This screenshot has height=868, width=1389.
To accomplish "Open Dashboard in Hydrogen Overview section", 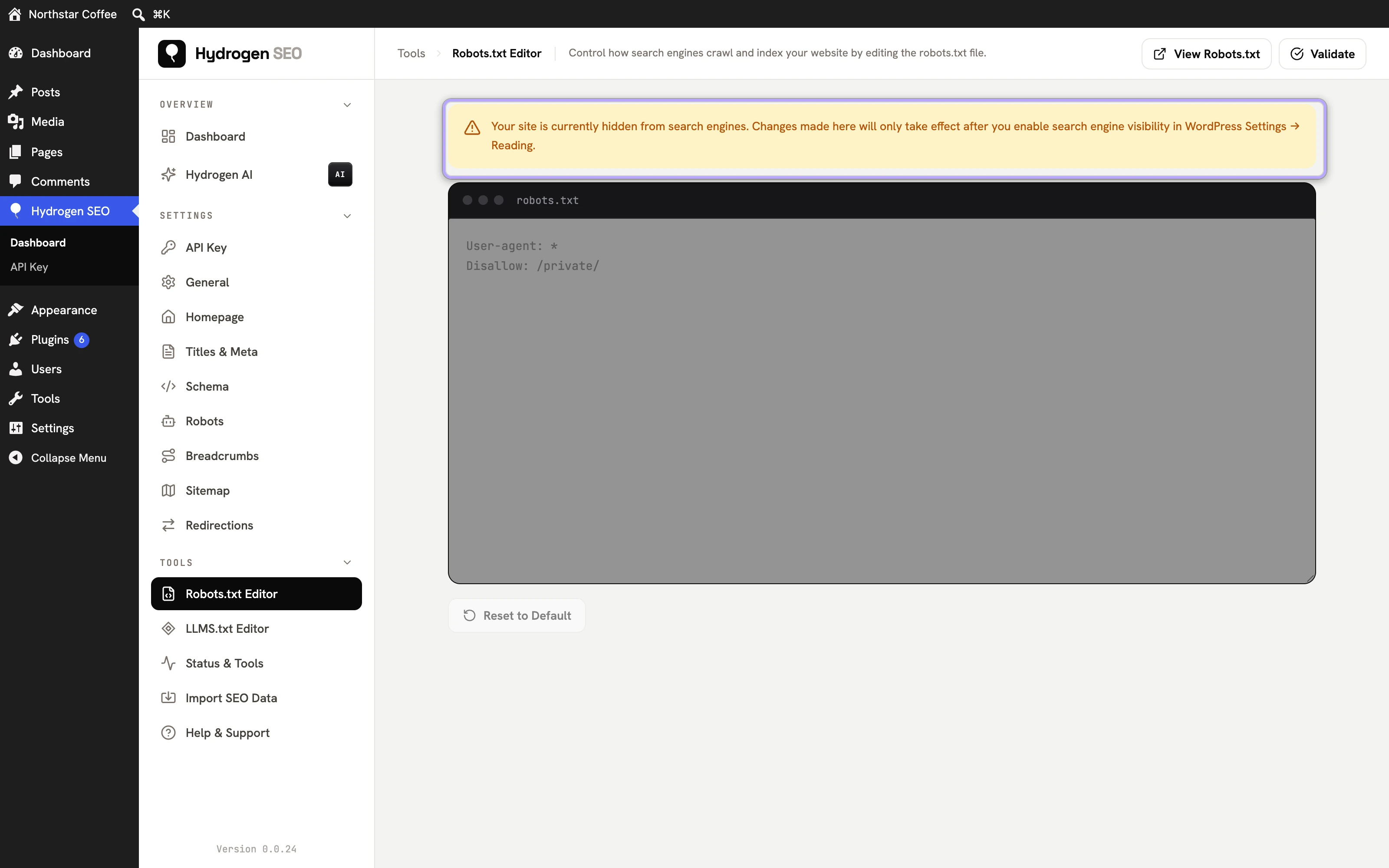I will coord(257,137).
